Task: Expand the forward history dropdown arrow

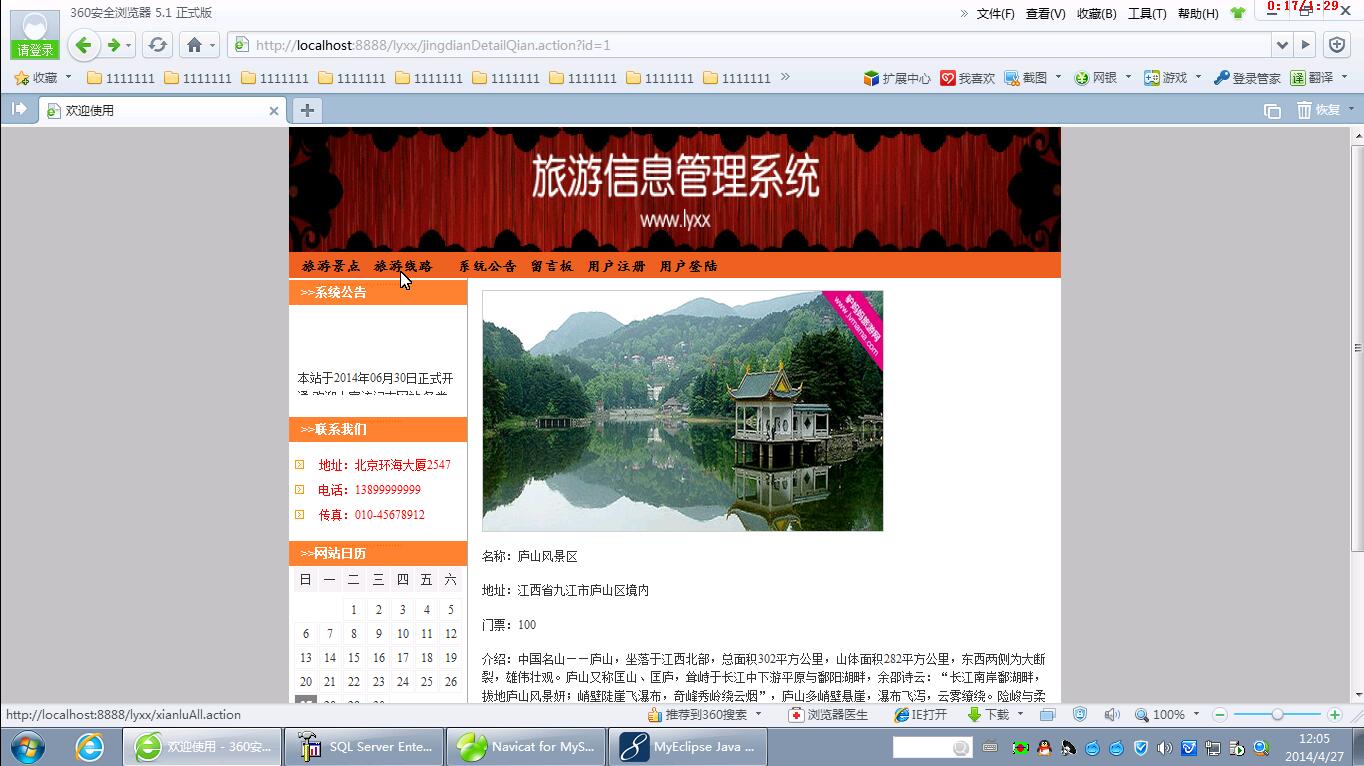Action: 129,46
